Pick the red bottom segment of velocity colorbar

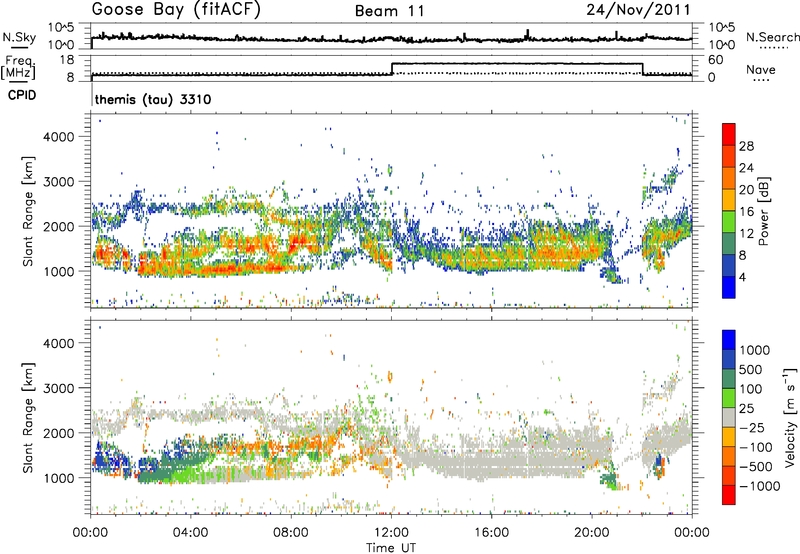coord(729,495)
